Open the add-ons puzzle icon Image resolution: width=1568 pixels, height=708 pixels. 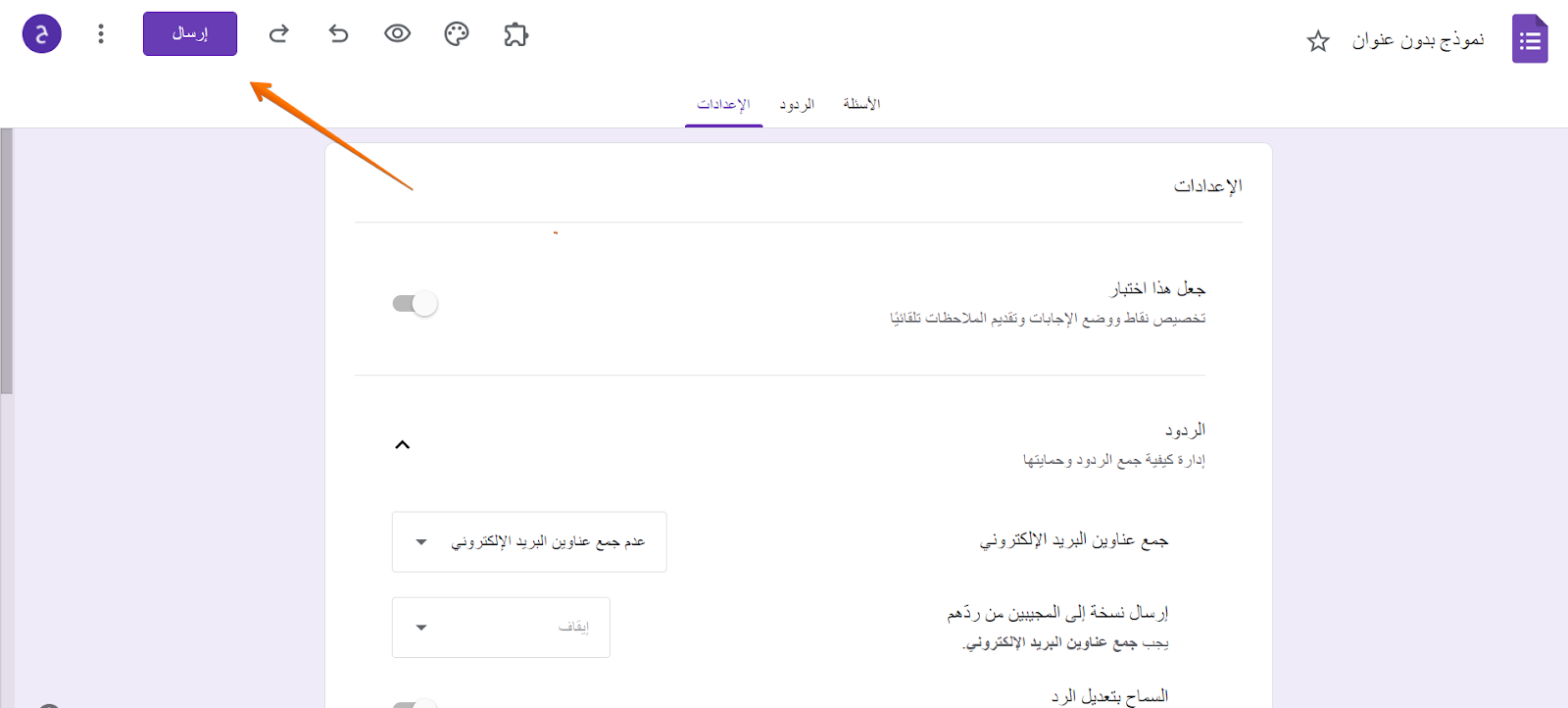pos(515,34)
